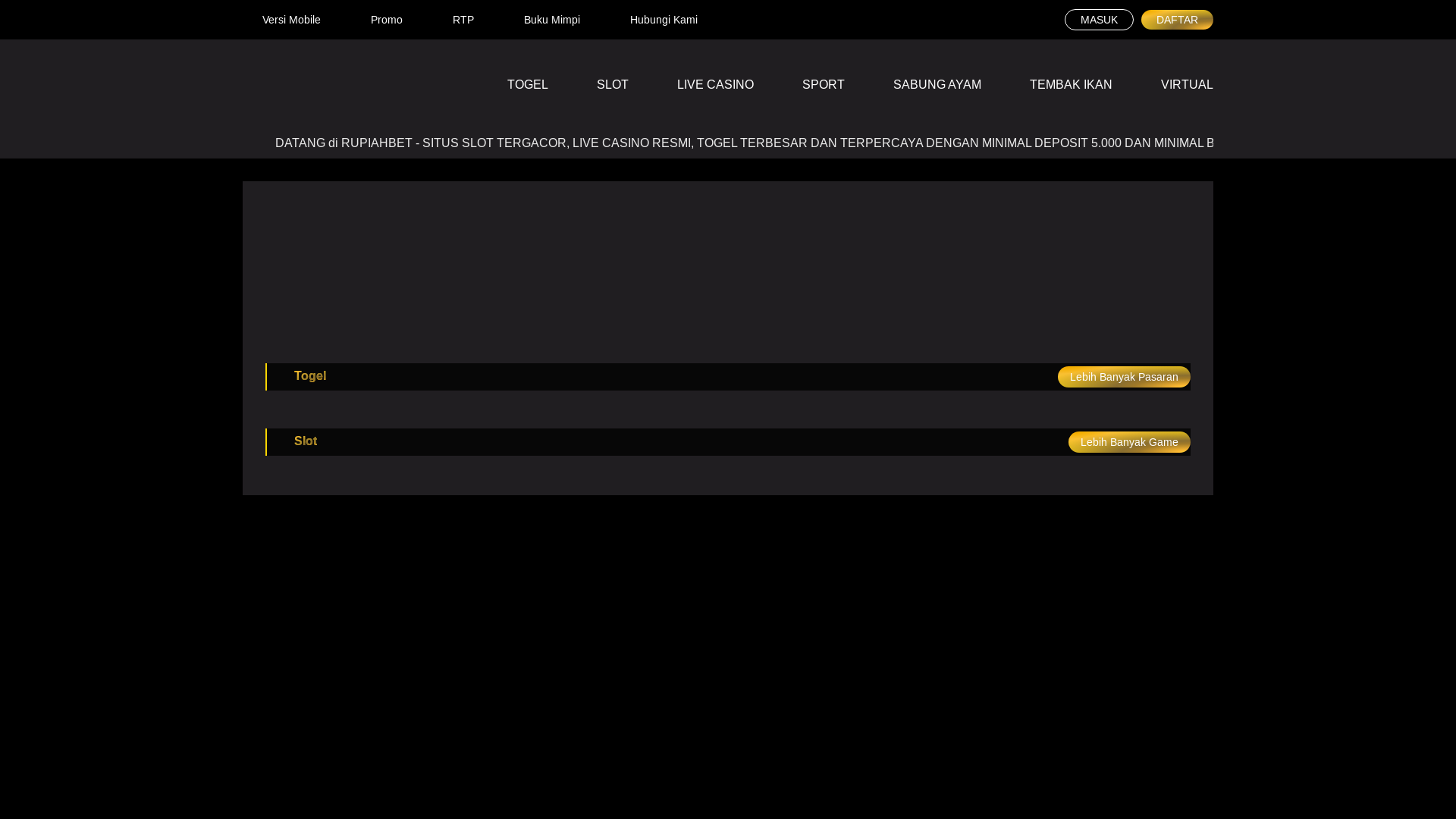Open the Versi Mobile link
Screen dimensions: 1456x819
pyautogui.click(x=291, y=20)
